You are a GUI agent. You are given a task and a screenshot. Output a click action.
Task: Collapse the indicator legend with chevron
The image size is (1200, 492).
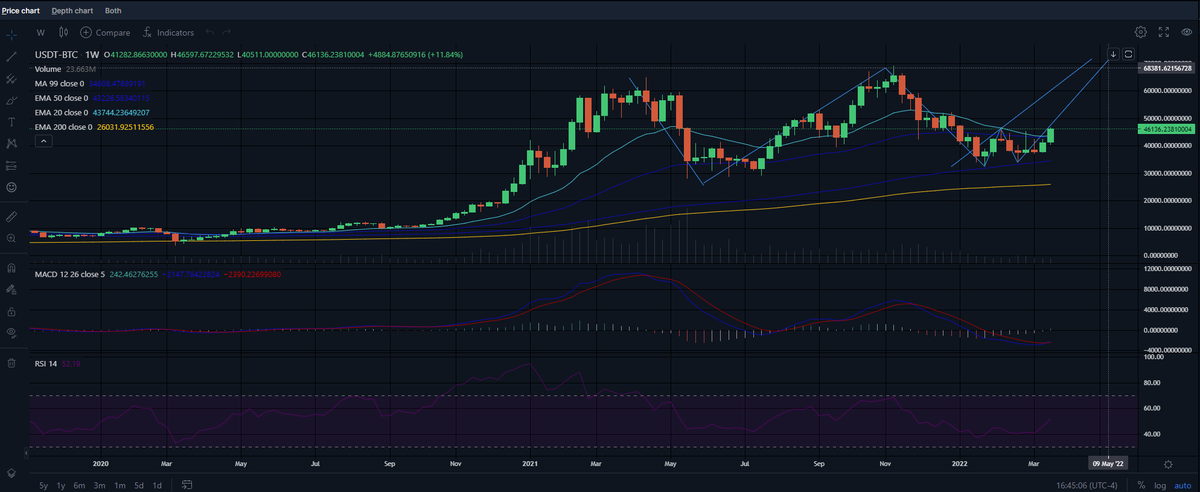click(x=41, y=142)
